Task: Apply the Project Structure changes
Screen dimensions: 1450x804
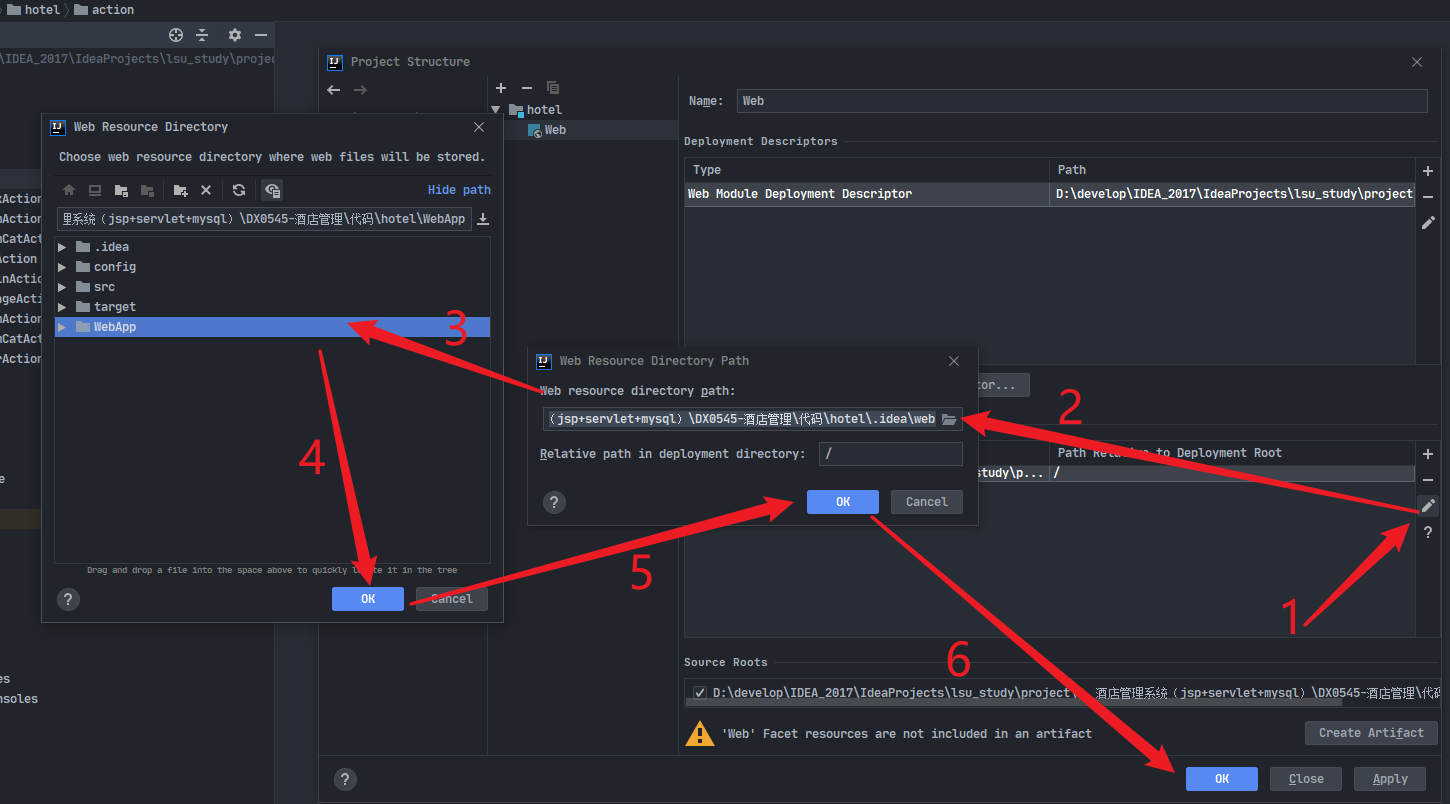Action: (x=1390, y=778)
